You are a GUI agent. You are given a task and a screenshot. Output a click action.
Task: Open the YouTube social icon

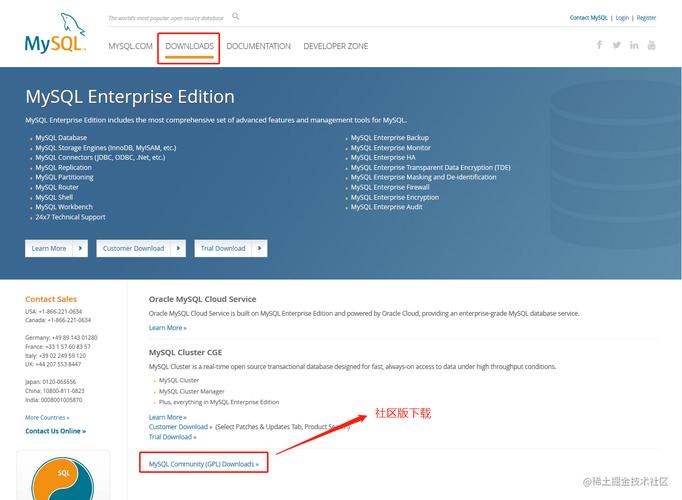tap(652, 45)
